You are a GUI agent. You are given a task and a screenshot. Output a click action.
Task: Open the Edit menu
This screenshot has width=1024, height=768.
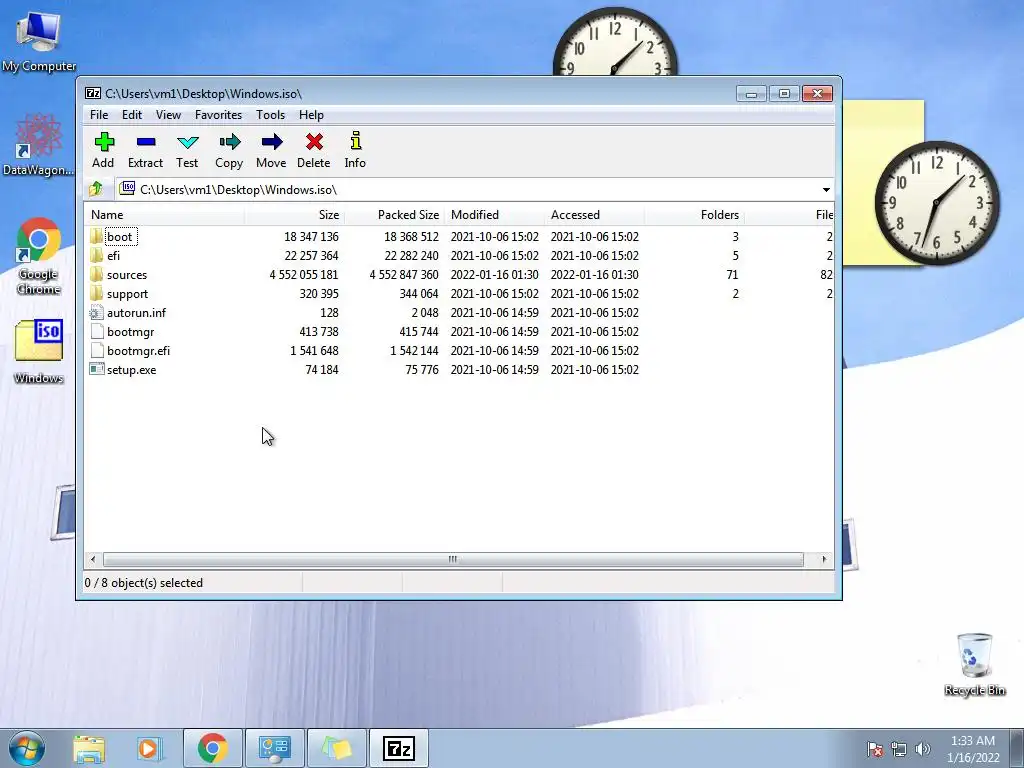coord(132,114)
